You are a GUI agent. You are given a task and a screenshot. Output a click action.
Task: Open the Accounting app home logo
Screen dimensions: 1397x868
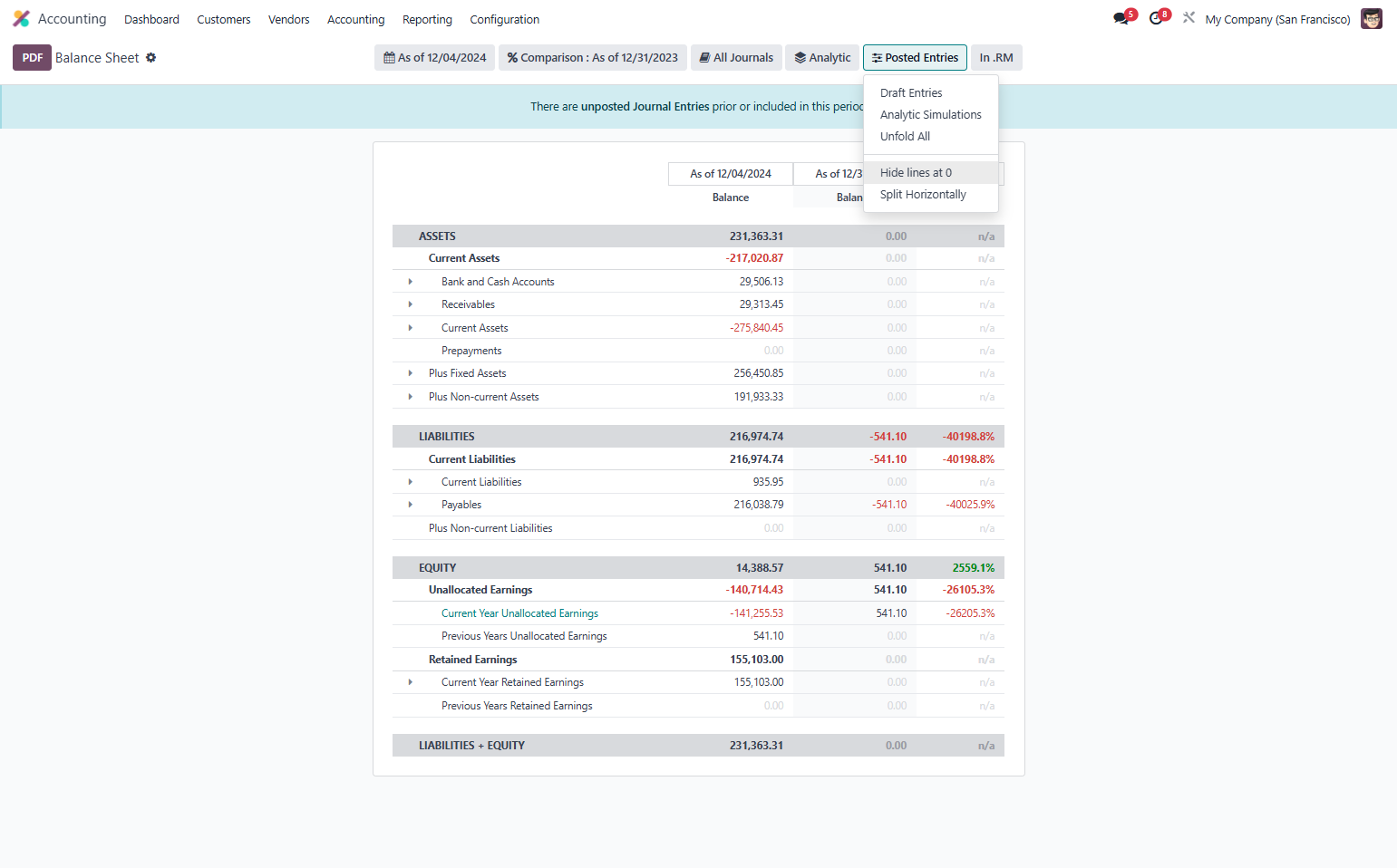click(22, 19)
